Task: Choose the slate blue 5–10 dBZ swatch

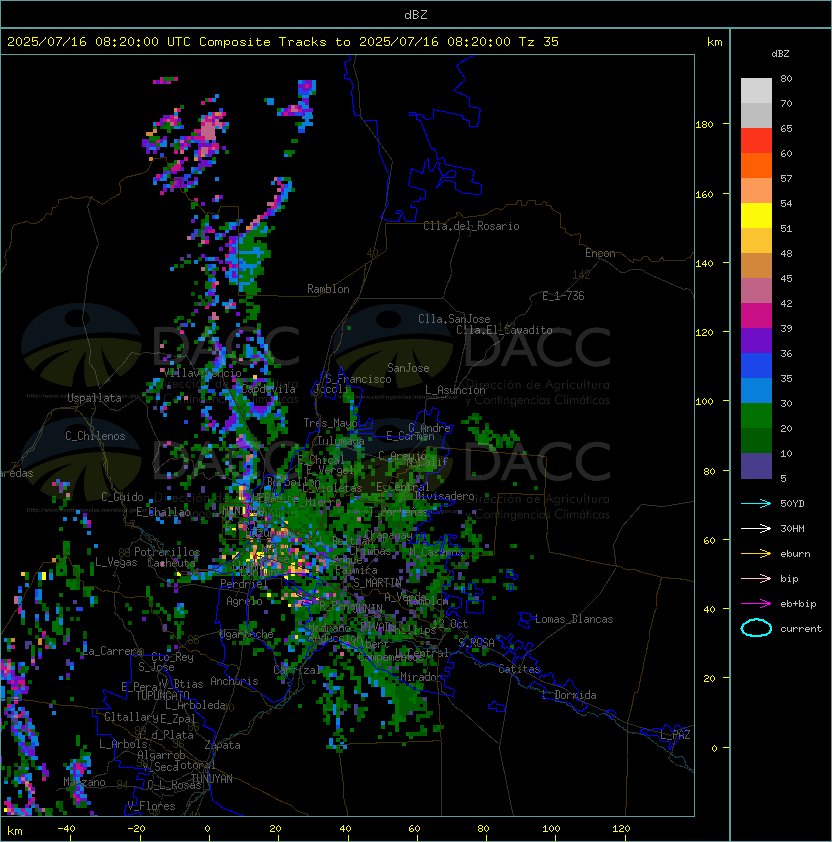Action: pos(756,466)
